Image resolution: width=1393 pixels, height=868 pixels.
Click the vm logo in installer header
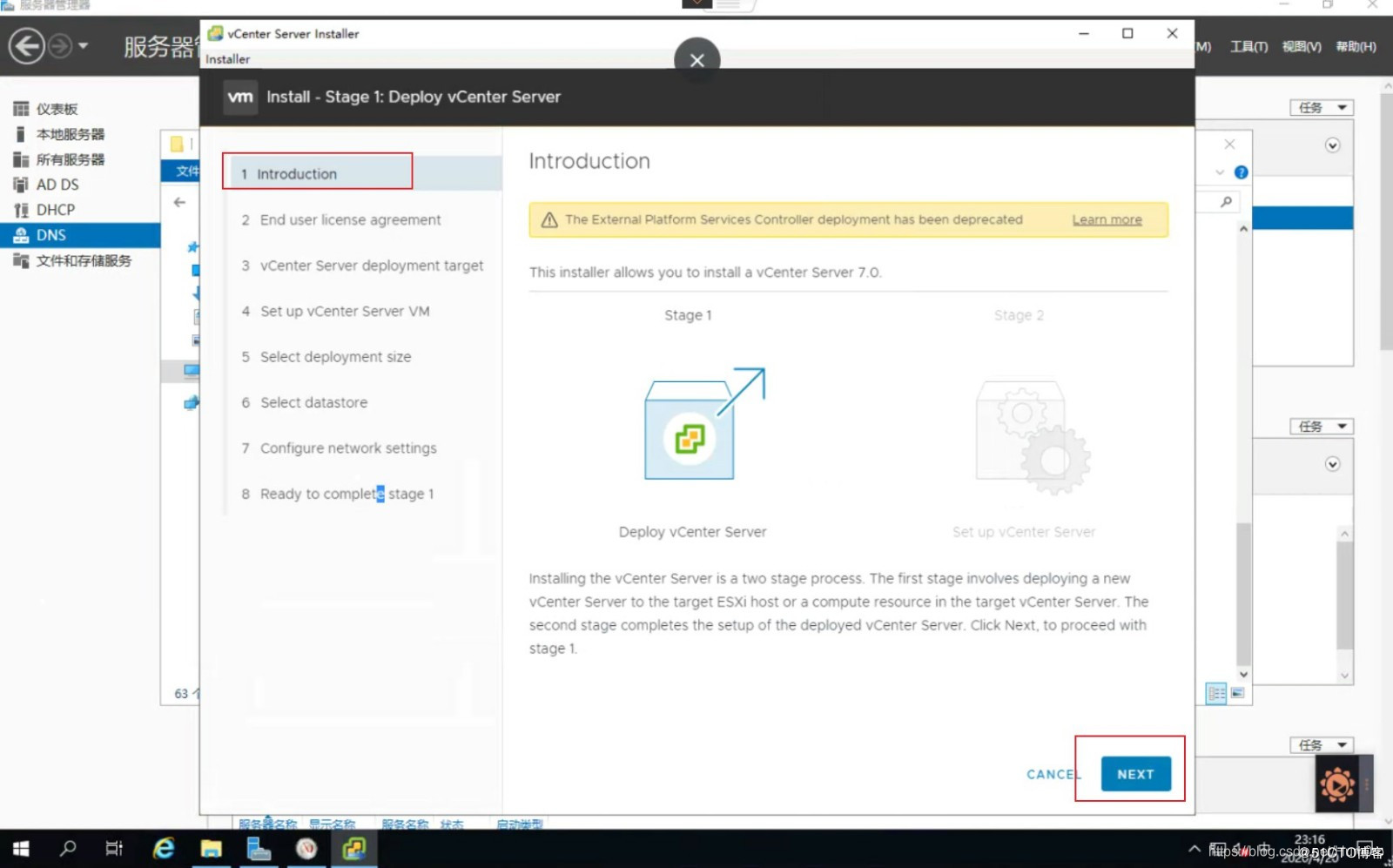point(240,97)
